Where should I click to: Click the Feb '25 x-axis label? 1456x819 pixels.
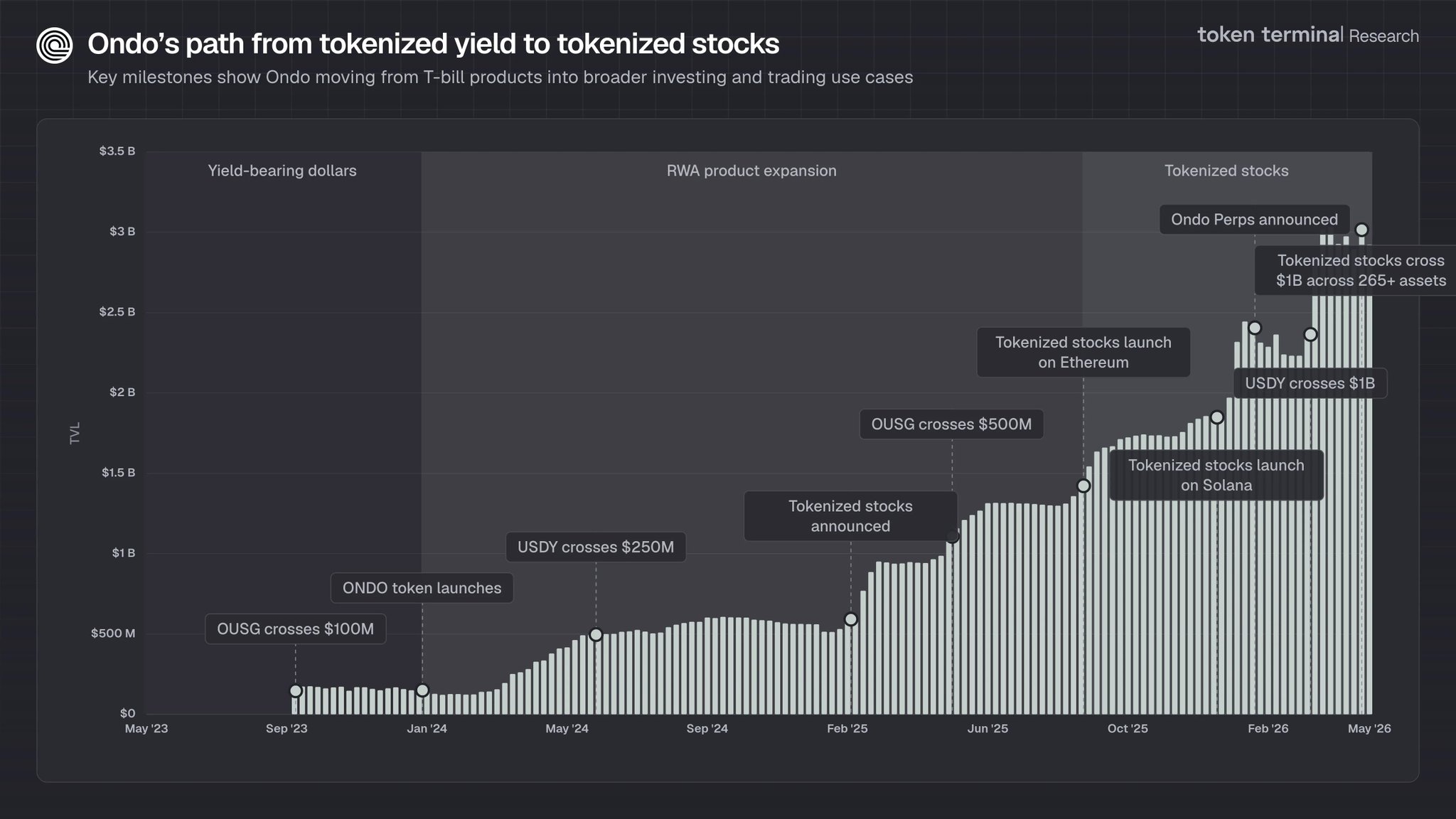click(x=847, y=729)
